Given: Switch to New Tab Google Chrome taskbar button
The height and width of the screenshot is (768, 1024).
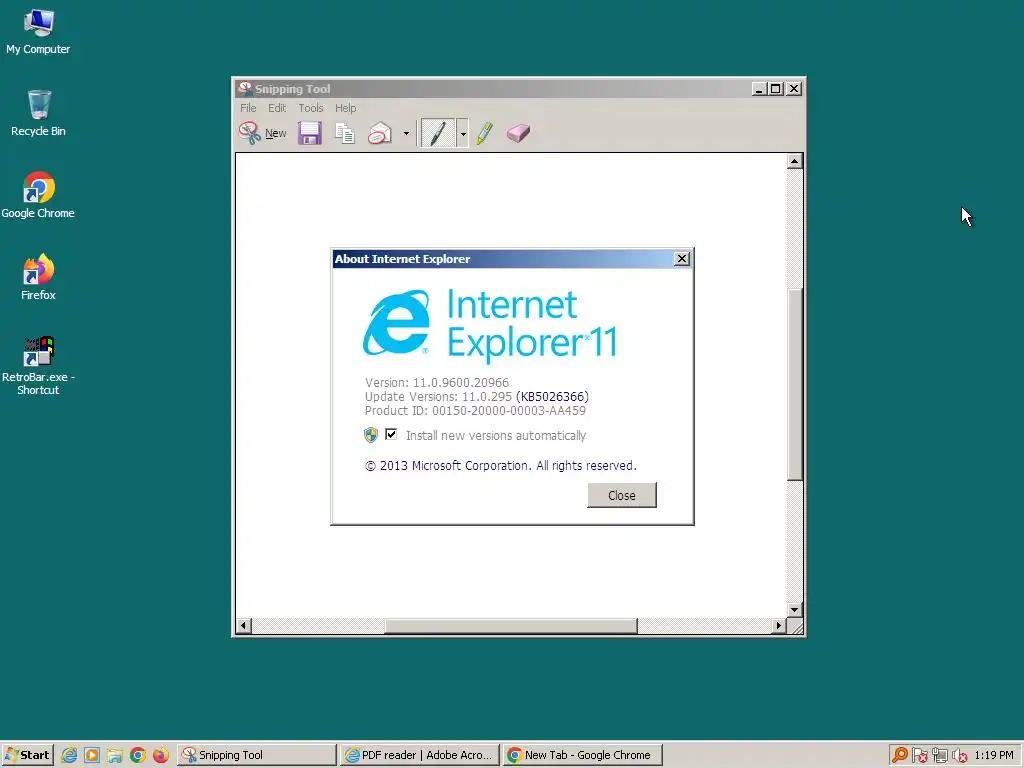Looking at the screenshot, I should (583, 755).
